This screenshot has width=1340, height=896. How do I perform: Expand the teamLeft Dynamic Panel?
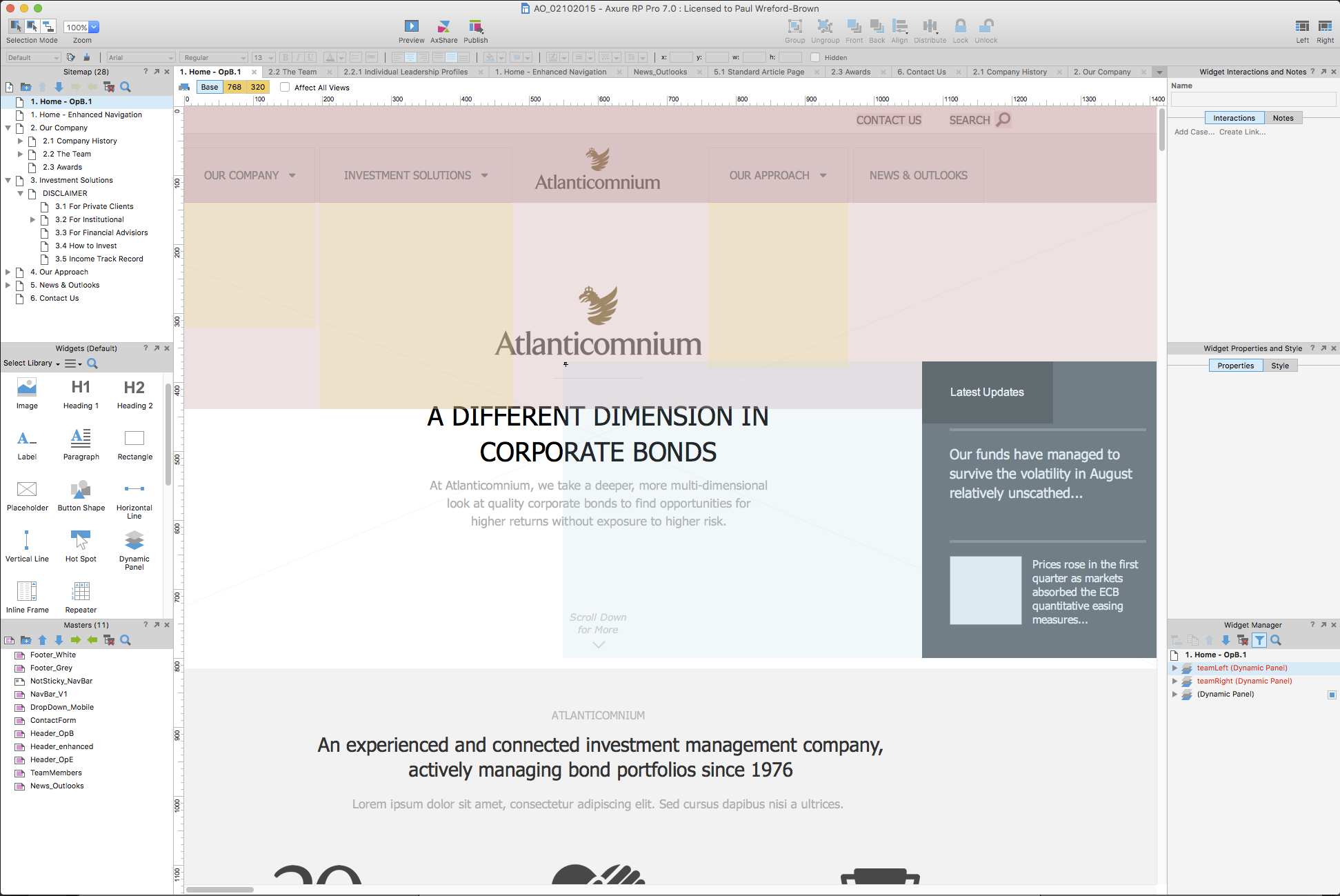coord(1174,668)
